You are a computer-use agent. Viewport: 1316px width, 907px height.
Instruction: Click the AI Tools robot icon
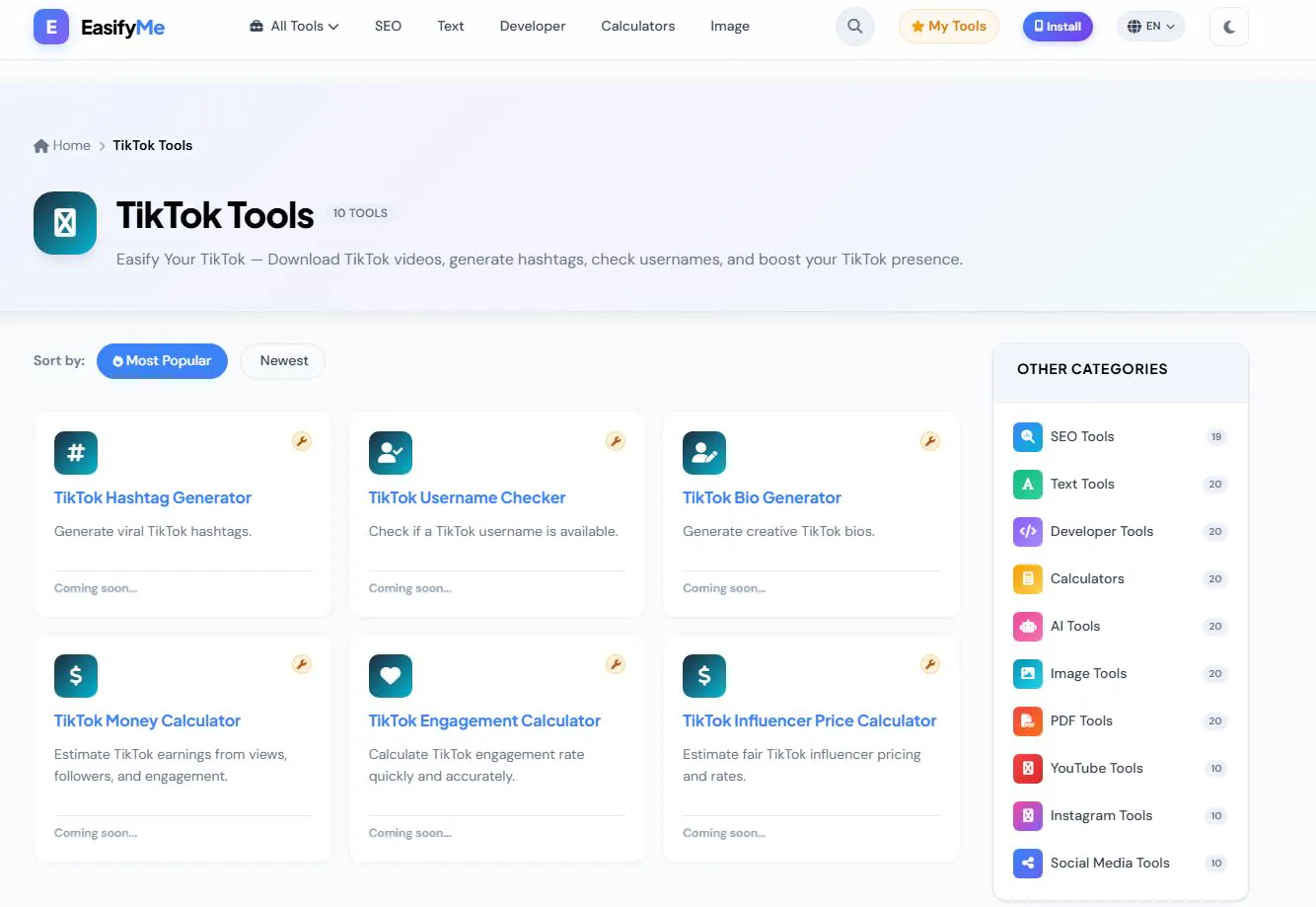click(1028, 627)
